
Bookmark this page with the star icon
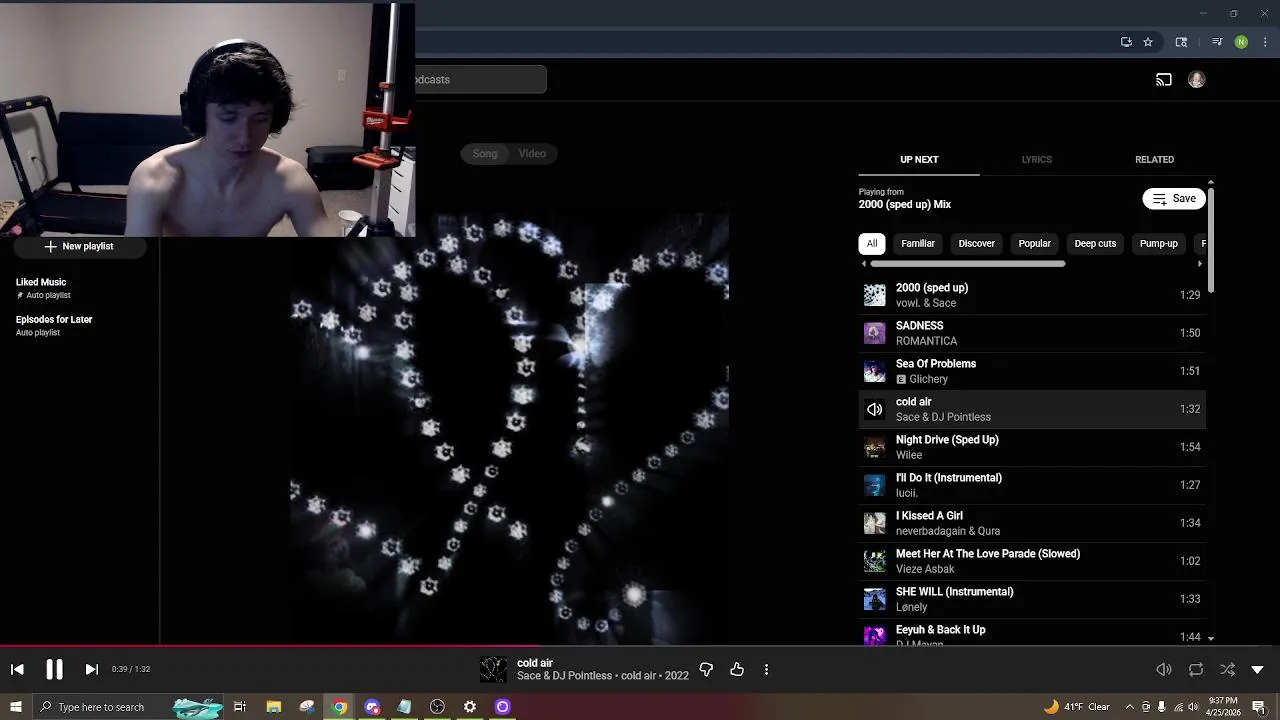tap(1148, 42)
